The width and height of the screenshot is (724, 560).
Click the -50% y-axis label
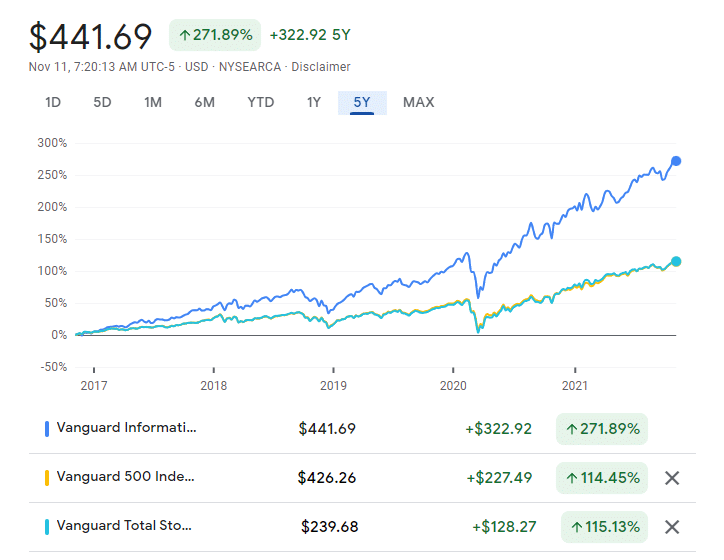pos(54,367)
